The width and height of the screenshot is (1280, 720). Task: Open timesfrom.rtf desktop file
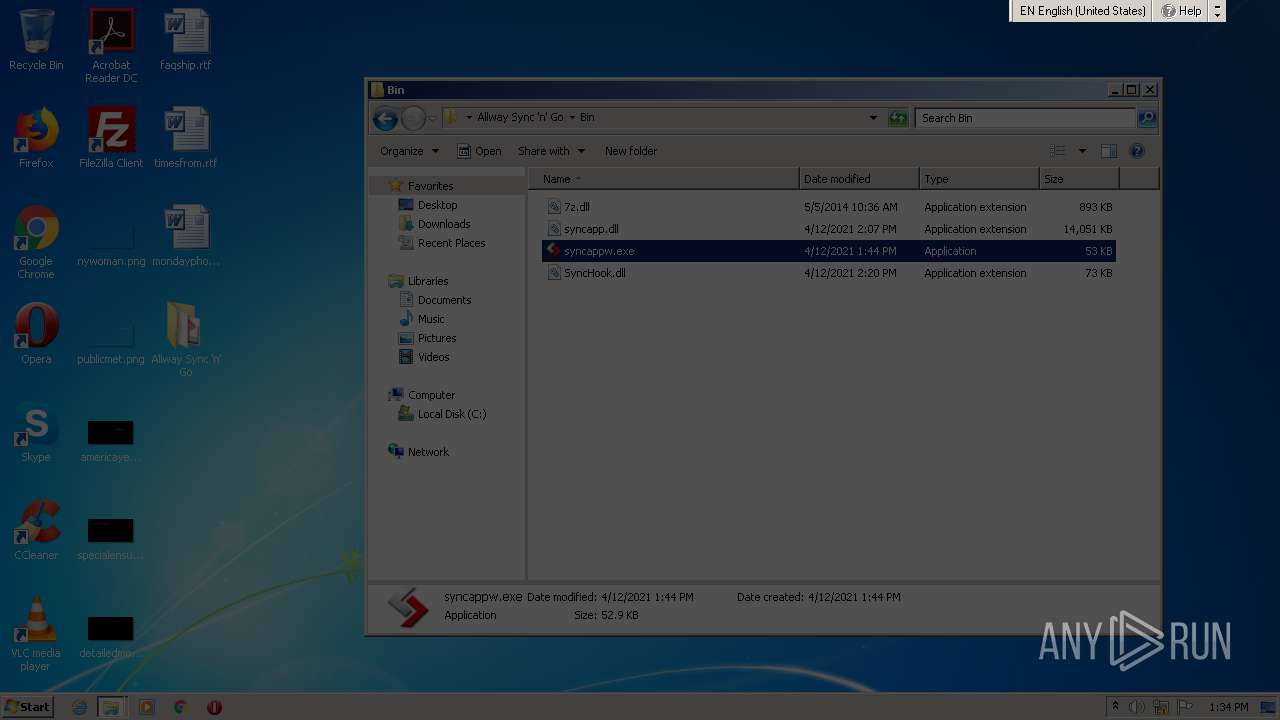186,138
